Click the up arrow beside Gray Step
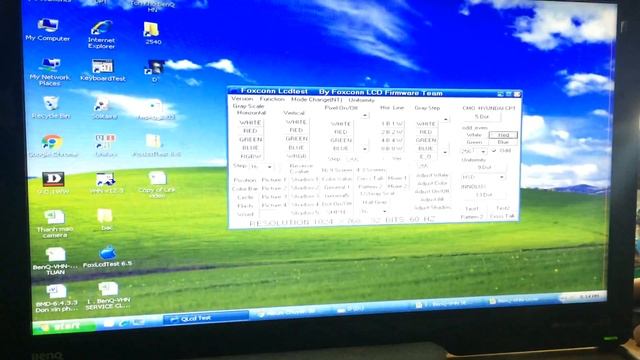 [445, 120]
